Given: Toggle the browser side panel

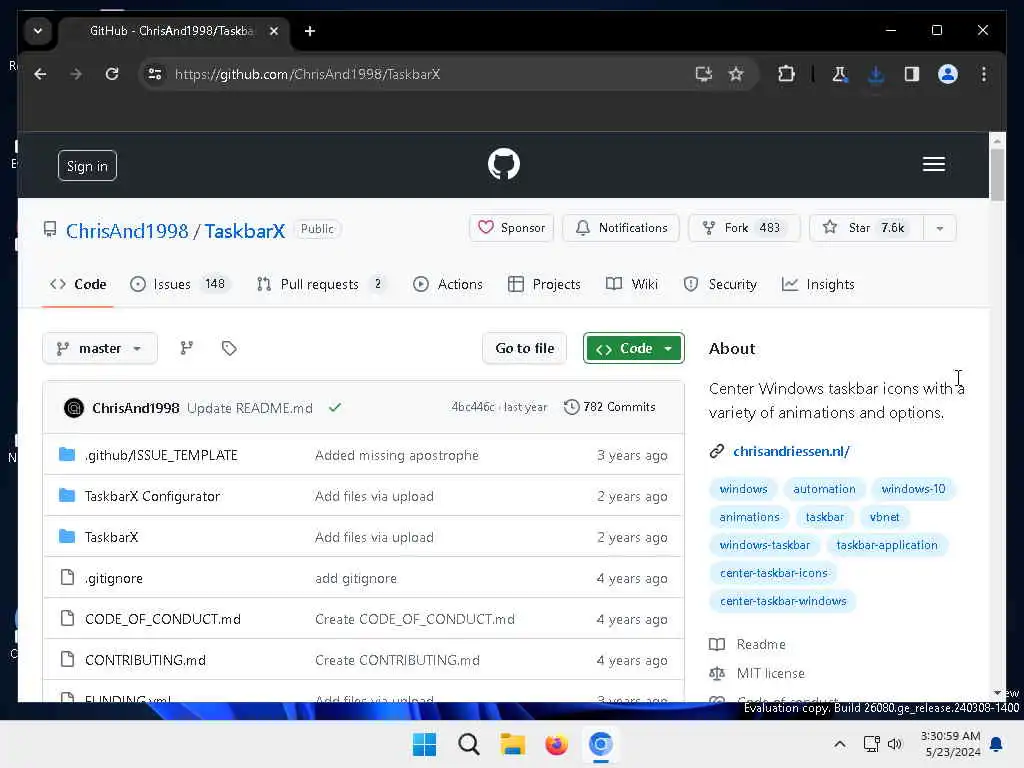Looking at the screenshot, I should coord(912,74).
